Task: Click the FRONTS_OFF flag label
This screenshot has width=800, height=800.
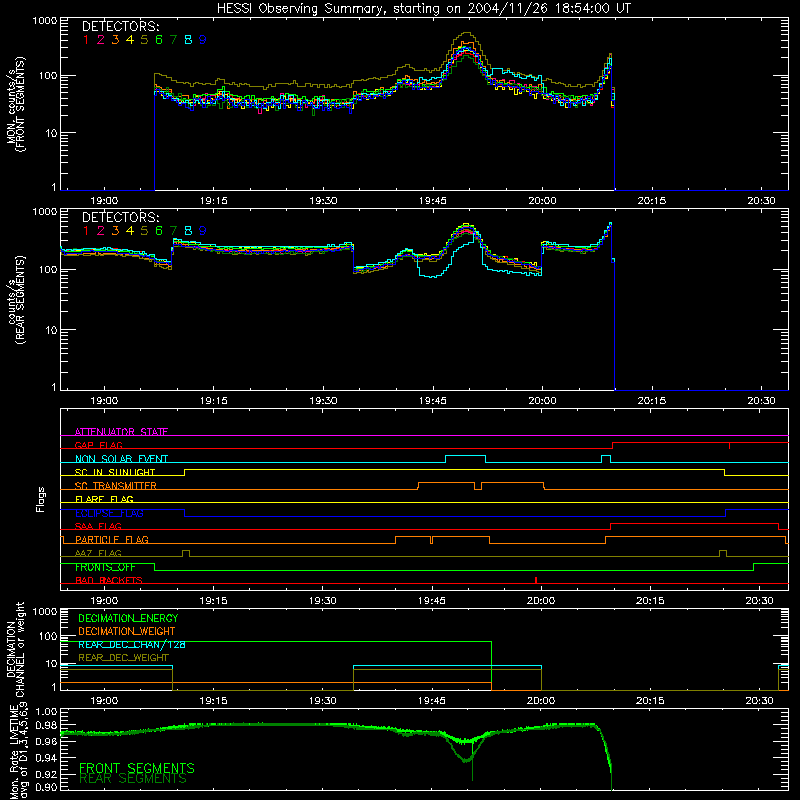Action: pos(105,567)
